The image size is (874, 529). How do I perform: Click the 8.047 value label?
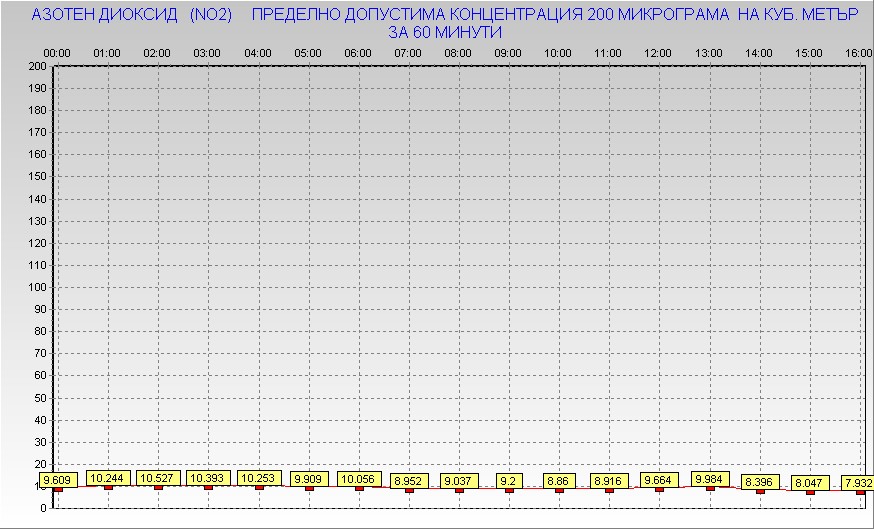click(810, 483)
